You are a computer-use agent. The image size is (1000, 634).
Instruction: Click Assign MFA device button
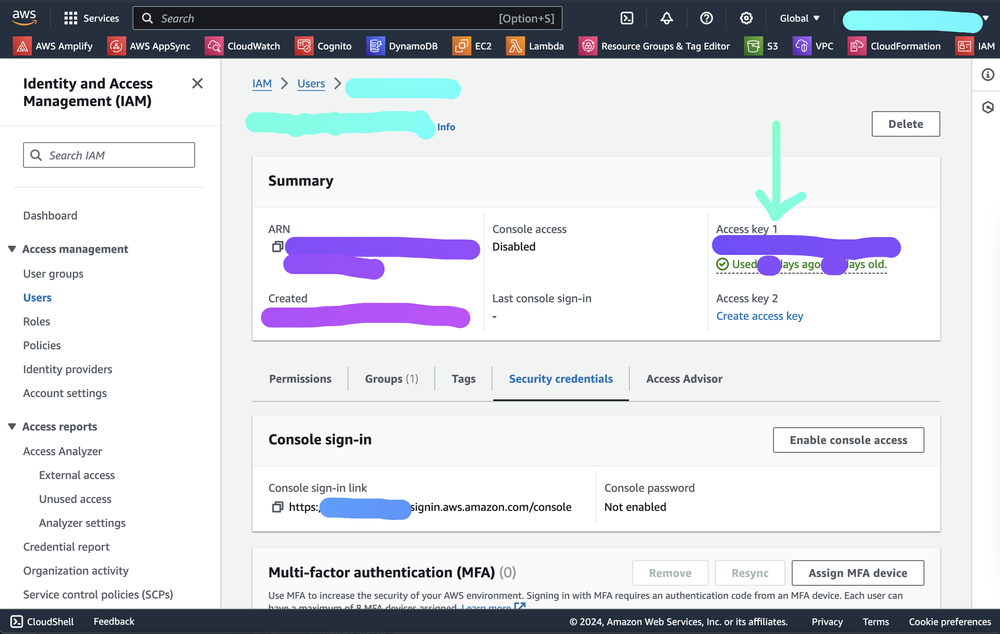click(x=857, y=573)
